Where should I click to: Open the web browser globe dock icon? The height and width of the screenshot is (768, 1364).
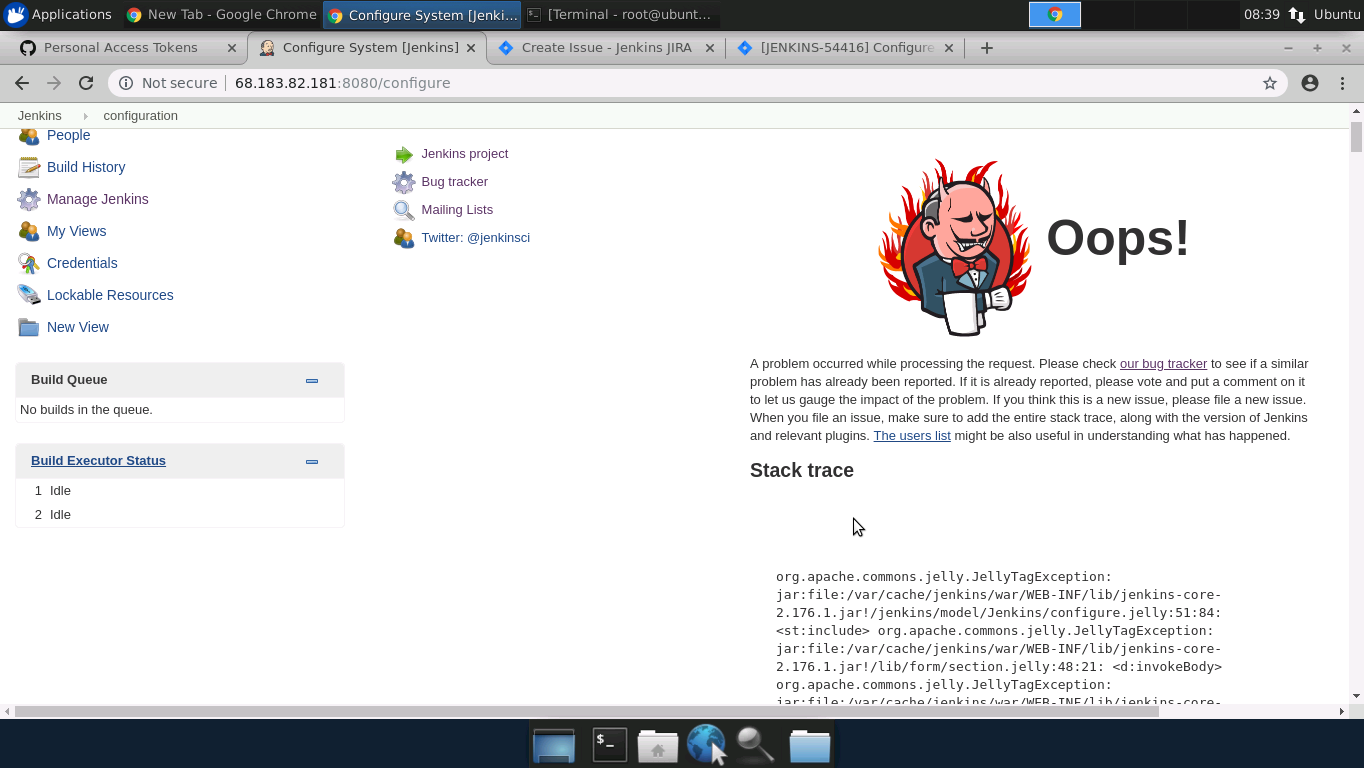[x=706, y=745]
